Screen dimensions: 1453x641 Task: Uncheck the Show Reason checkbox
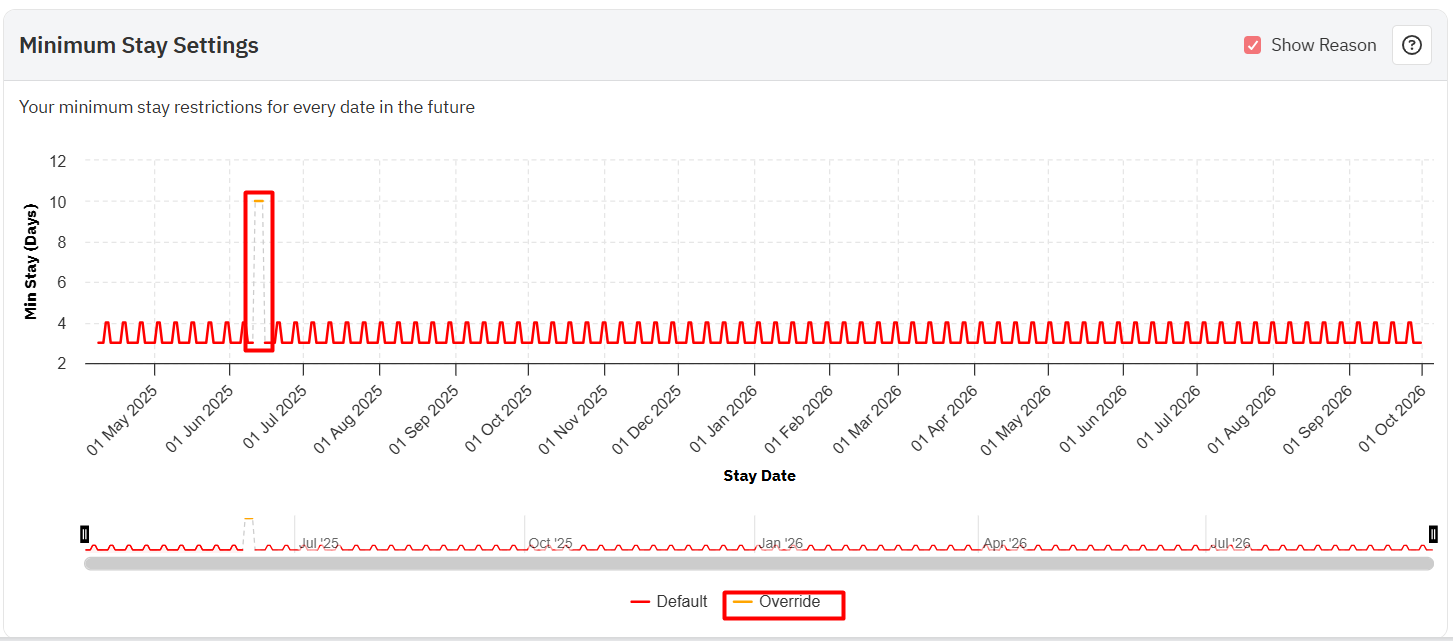tap(1252, 45)
